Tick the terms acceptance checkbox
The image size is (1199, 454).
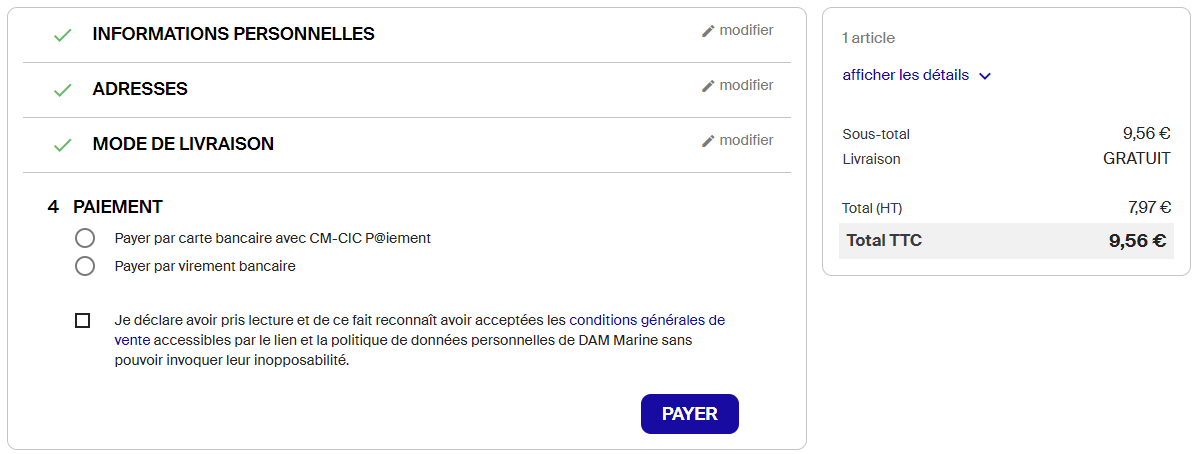82,321
